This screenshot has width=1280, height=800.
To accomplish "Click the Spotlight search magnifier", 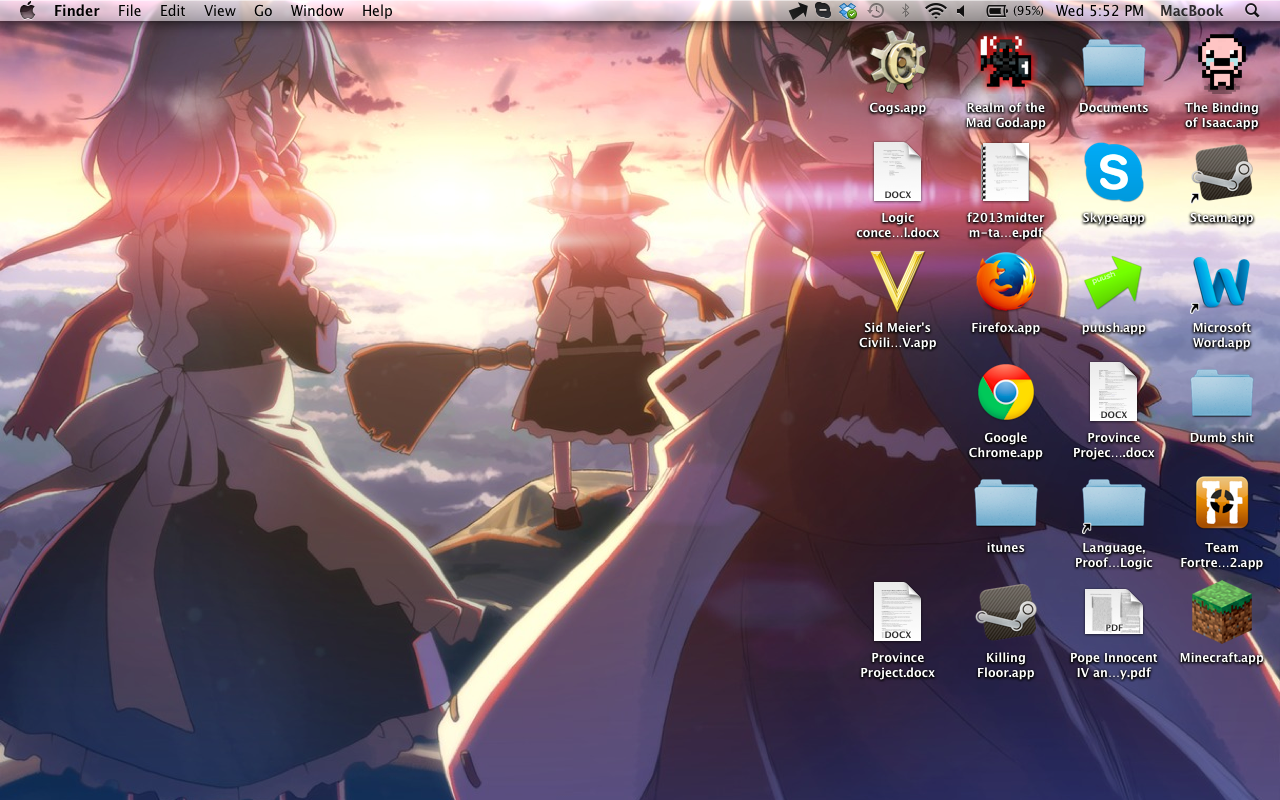I will (x=1252, y=11).
